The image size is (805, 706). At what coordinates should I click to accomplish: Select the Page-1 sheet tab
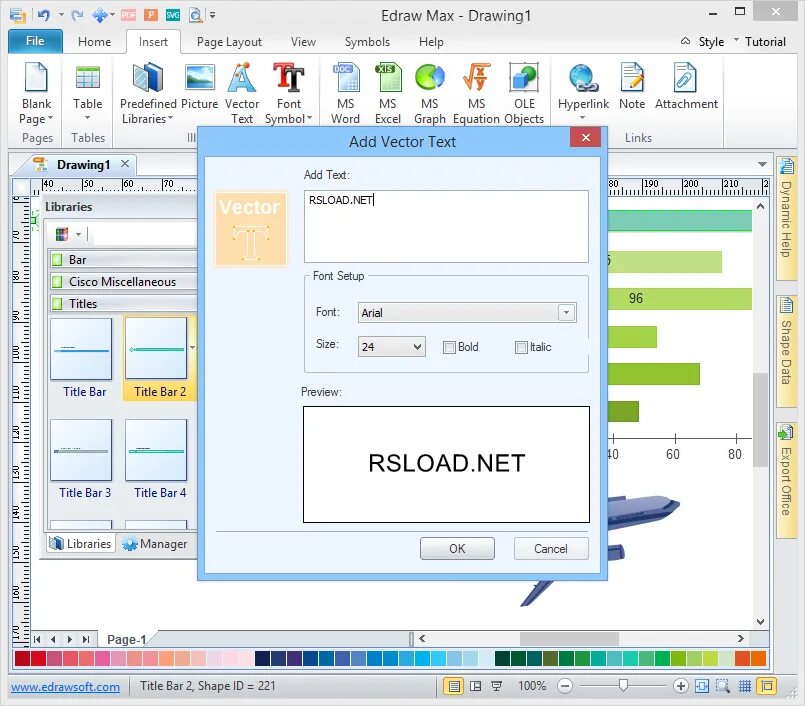click(126, 639)
